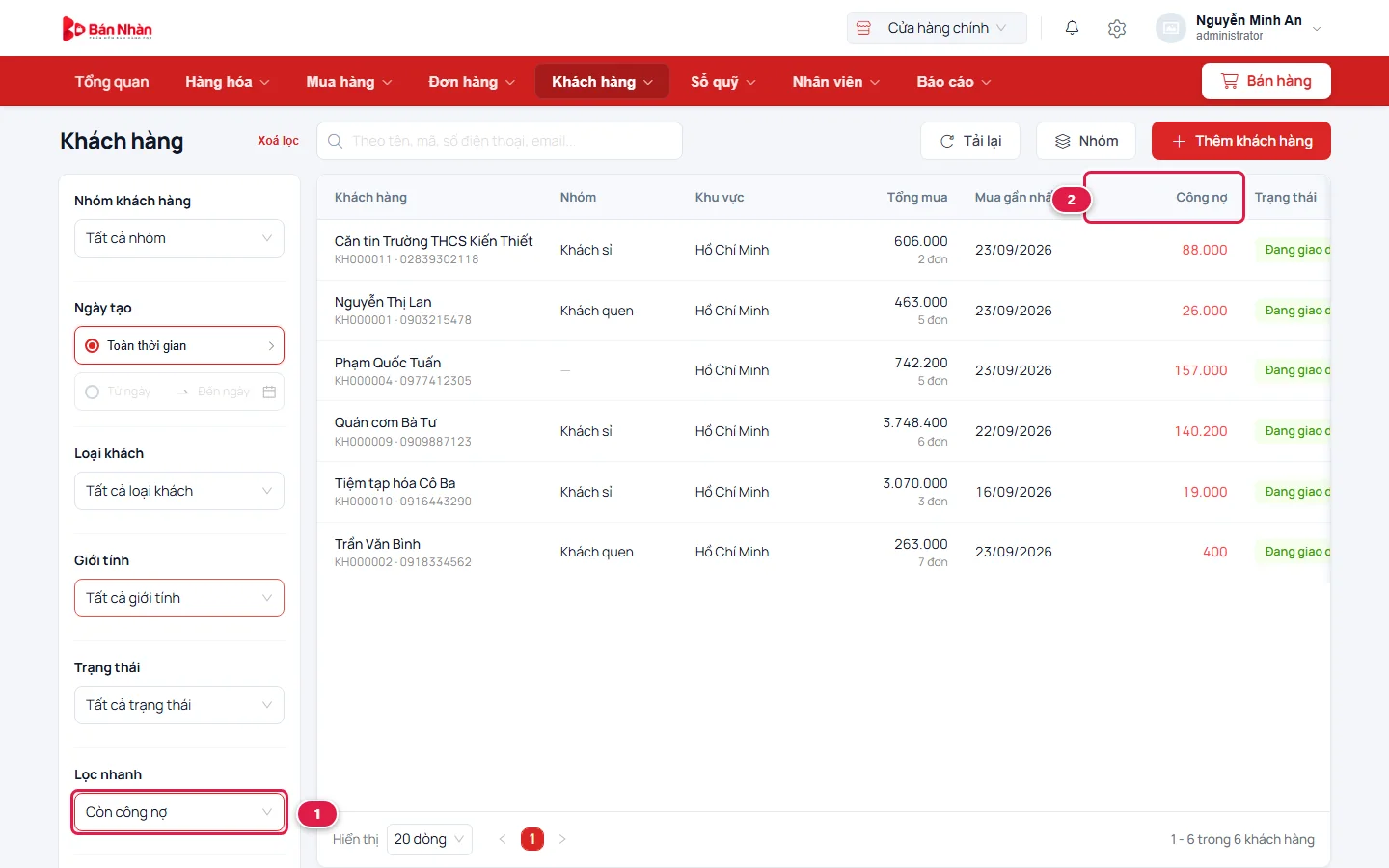Open the Còn công nợ quick filter

[x=179, y=812]
